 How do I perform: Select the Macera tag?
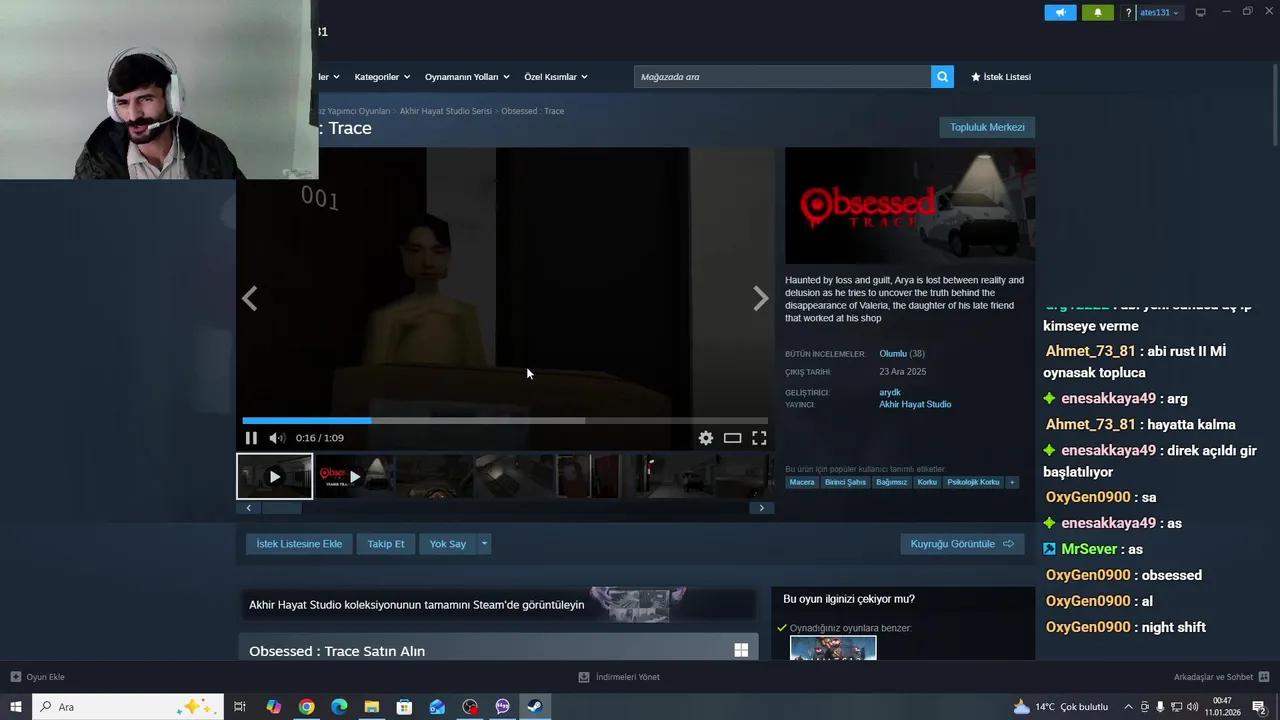802,482
